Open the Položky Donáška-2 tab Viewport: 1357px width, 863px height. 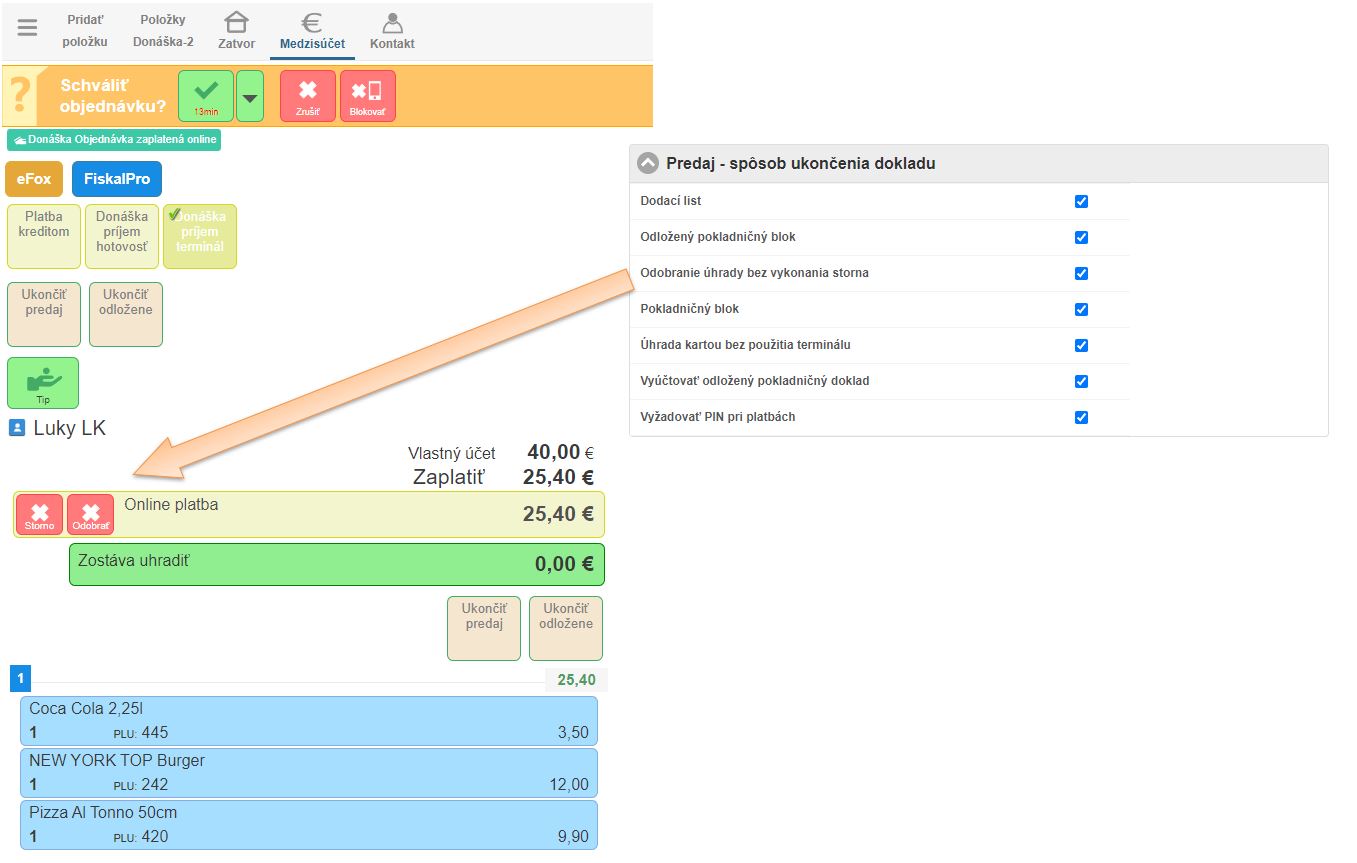point(163,31)
